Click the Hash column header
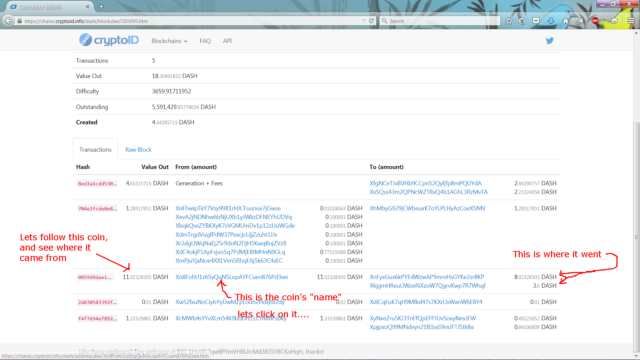 coord(83,167)
